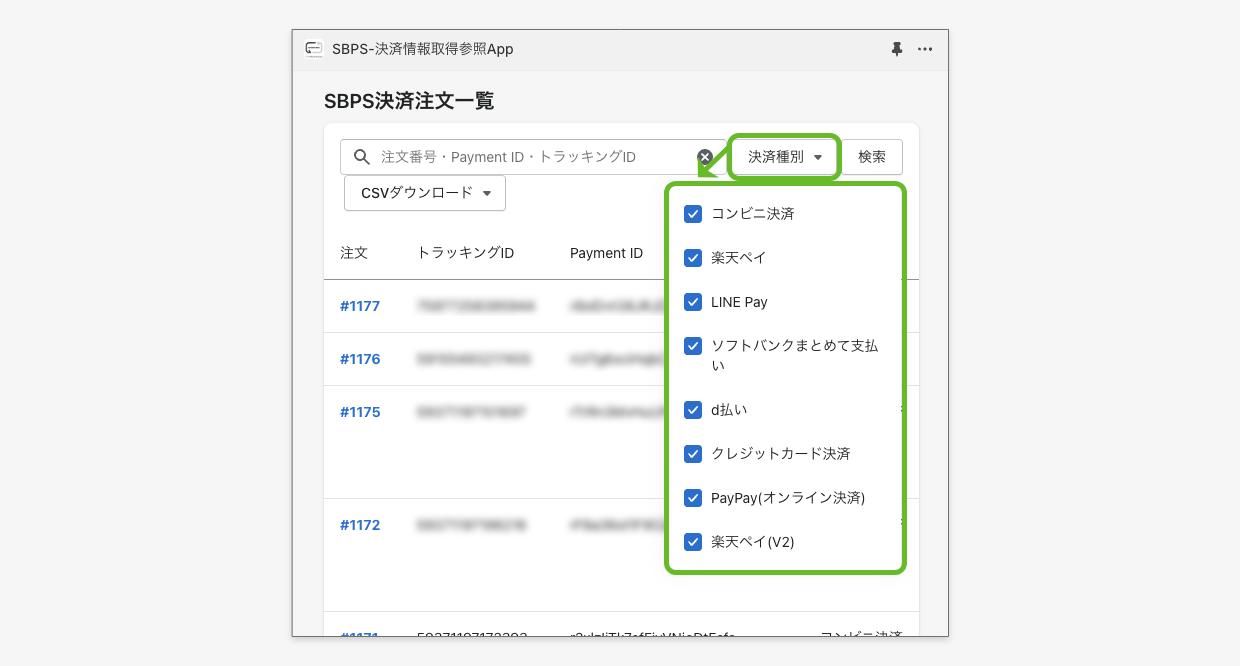Click the SBPS-決済情報取得参照App title text
1240x666 pixels.
pyautogui.click(x=423, y=49)
